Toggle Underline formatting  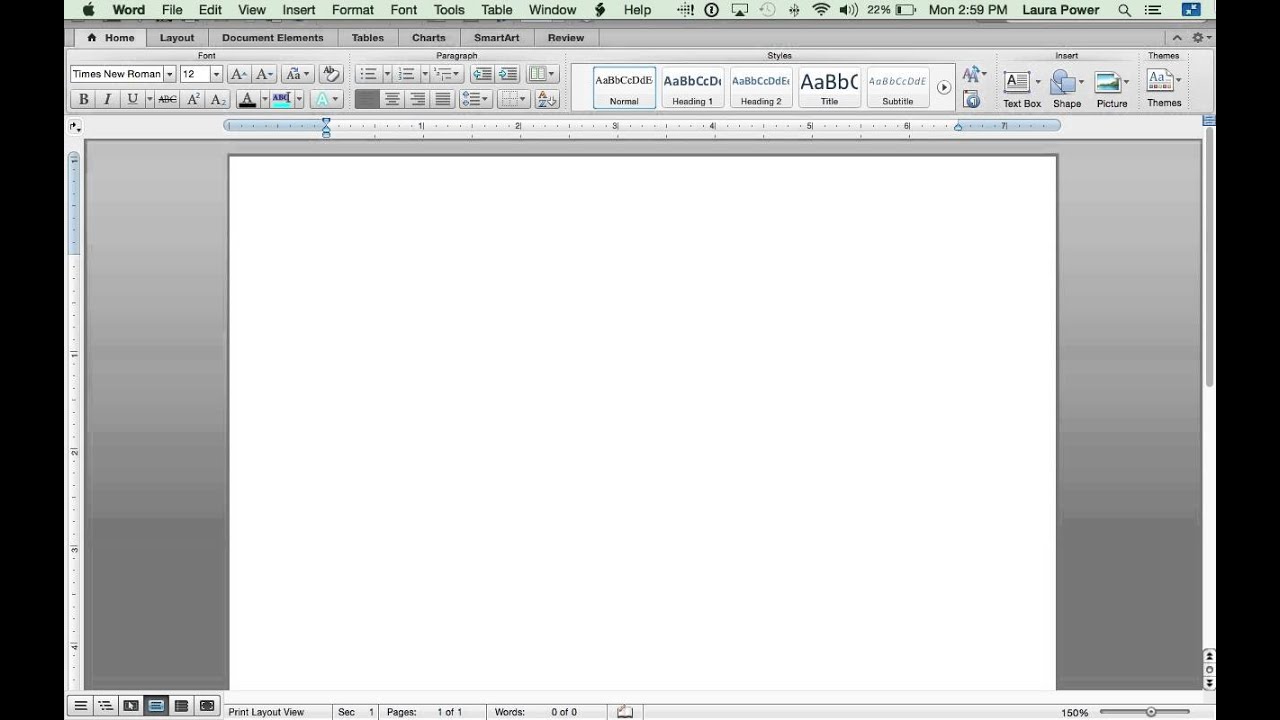(x=132, y=99)
